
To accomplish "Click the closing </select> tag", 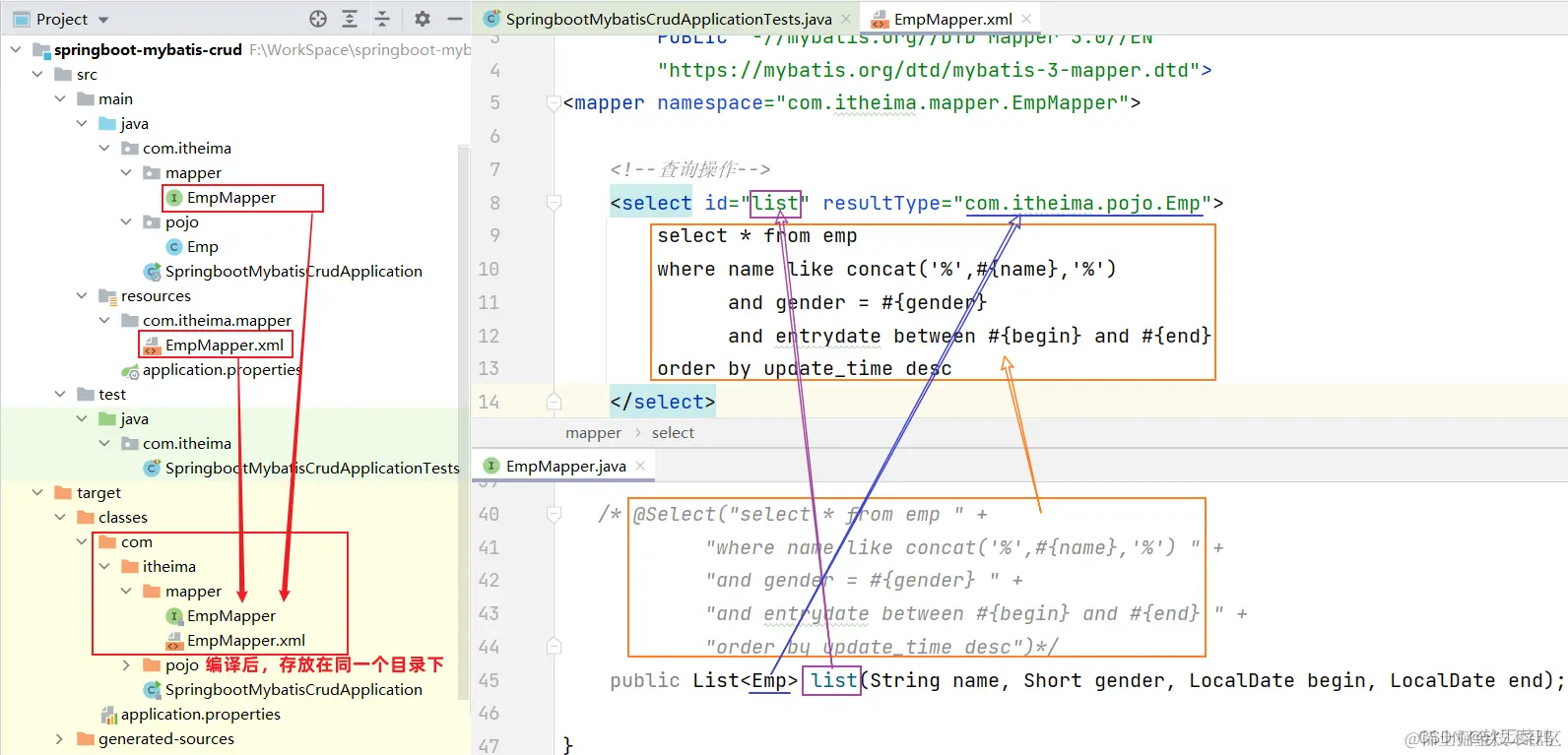I will (662, 402).
